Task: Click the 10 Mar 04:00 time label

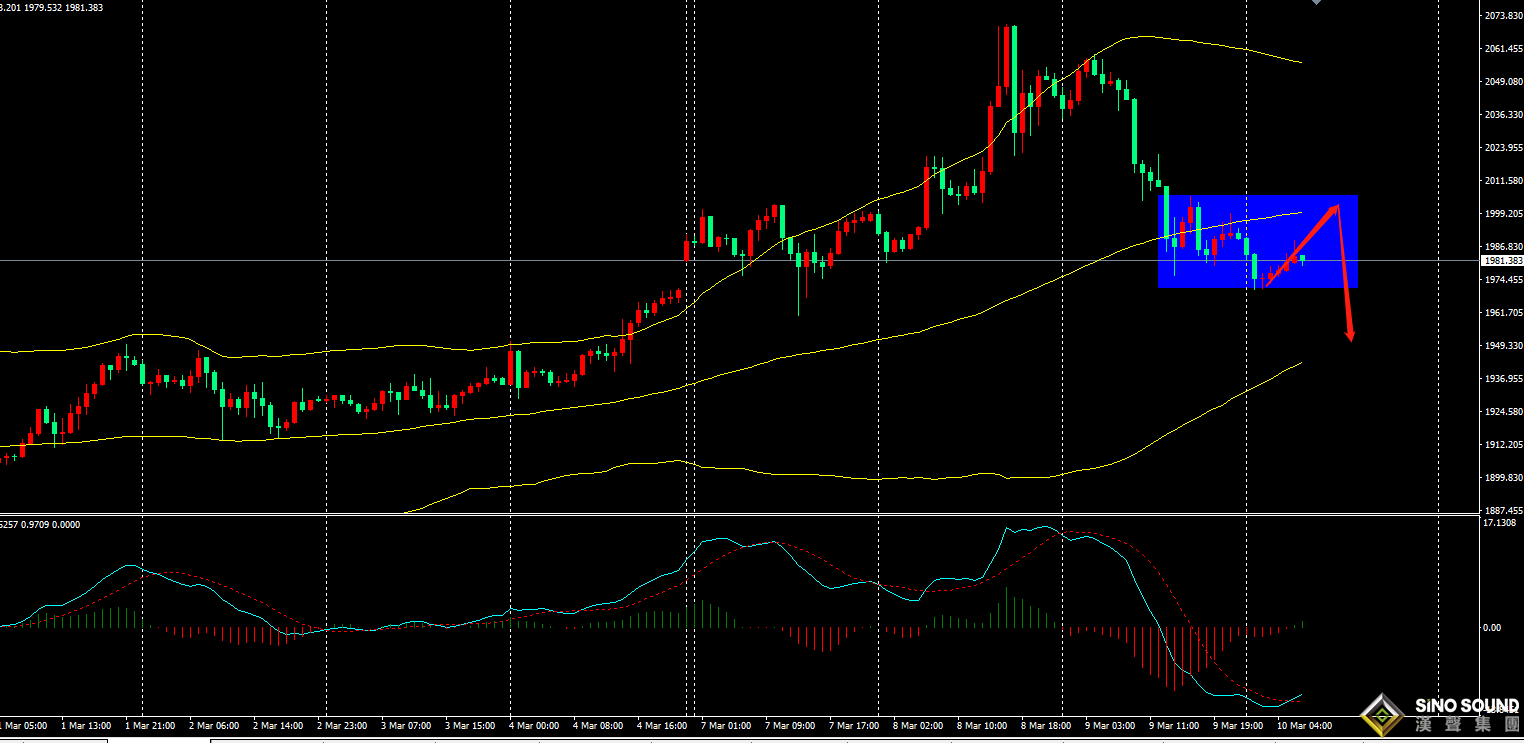Action: 1304,725
